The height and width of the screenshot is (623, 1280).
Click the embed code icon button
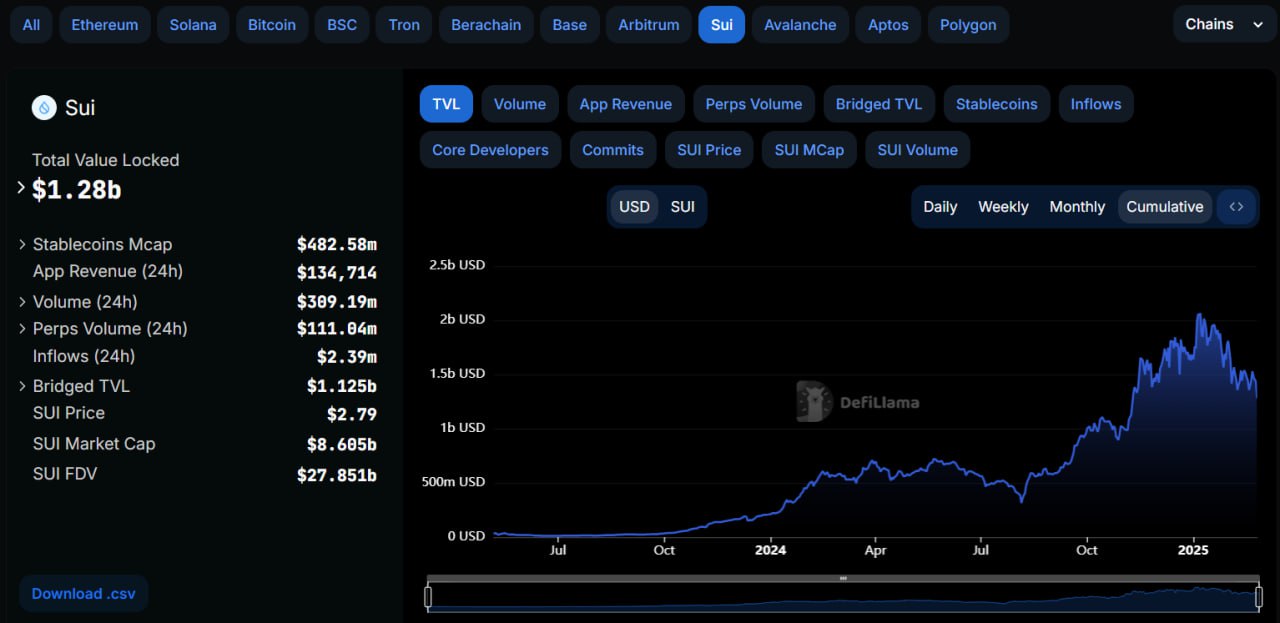1237,207
